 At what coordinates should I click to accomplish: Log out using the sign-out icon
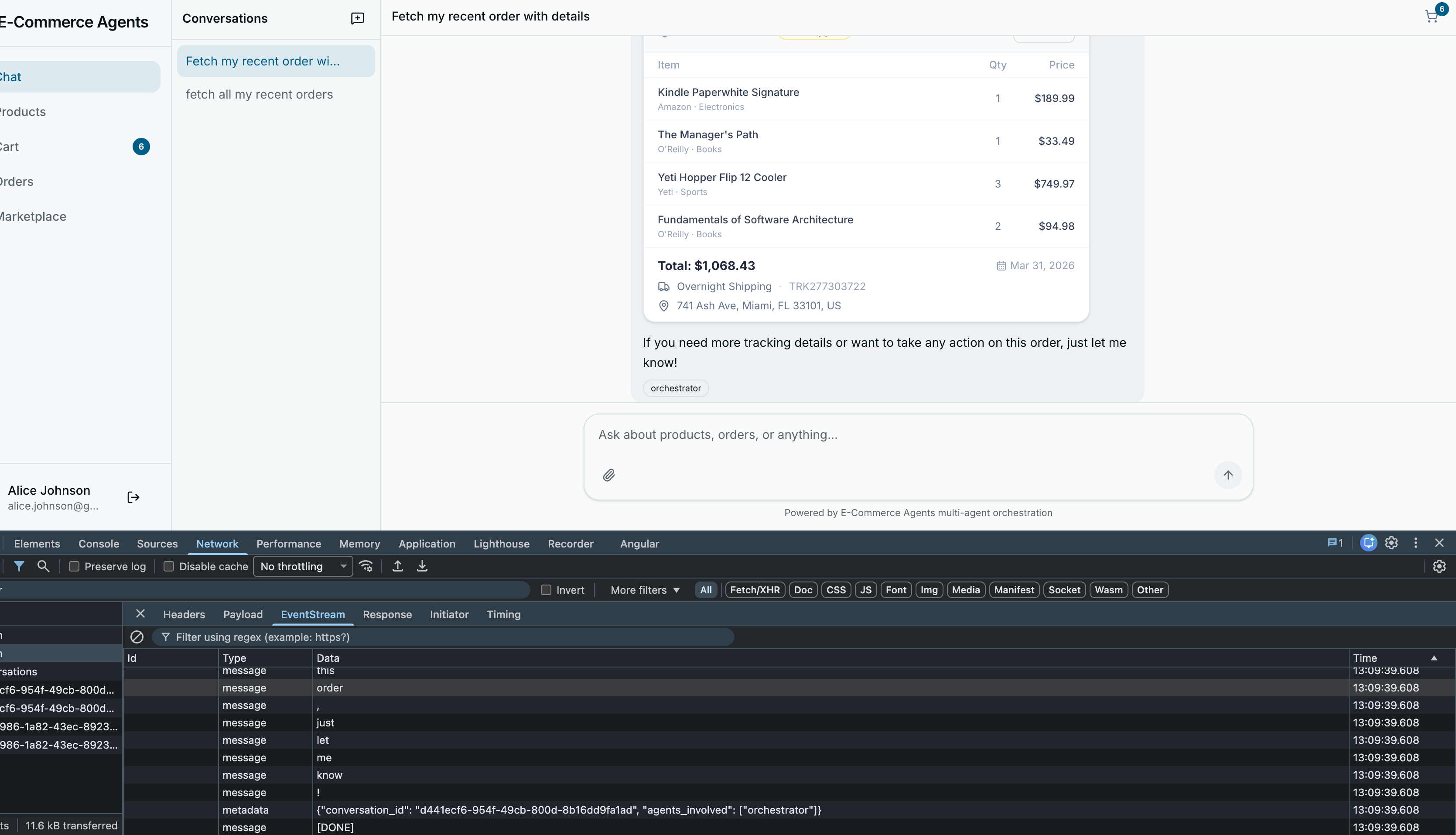click(x=133, y=496)
